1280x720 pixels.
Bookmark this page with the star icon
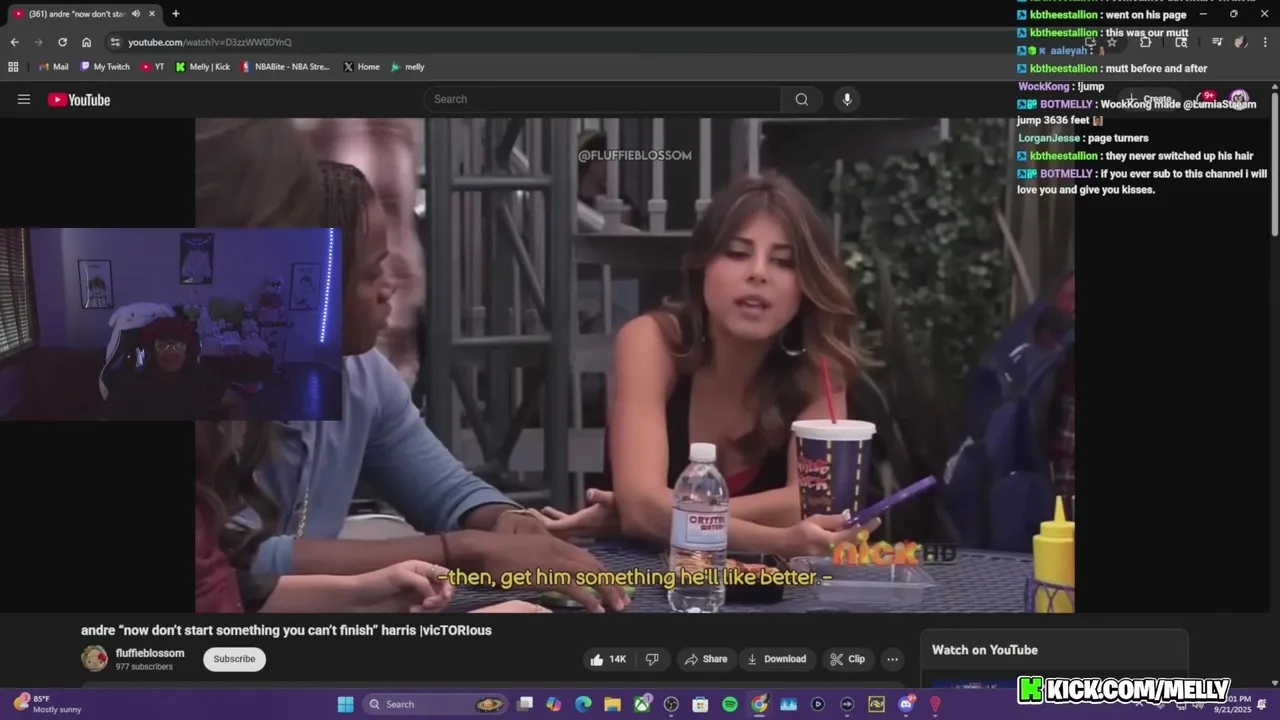(1111, 42)
